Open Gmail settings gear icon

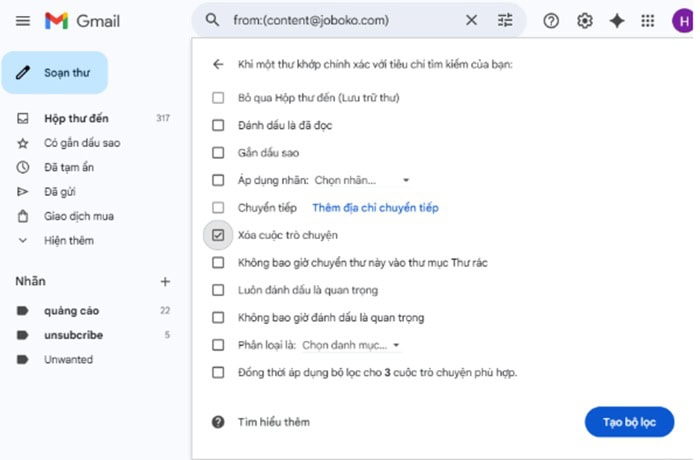click(x=584, y=21)
